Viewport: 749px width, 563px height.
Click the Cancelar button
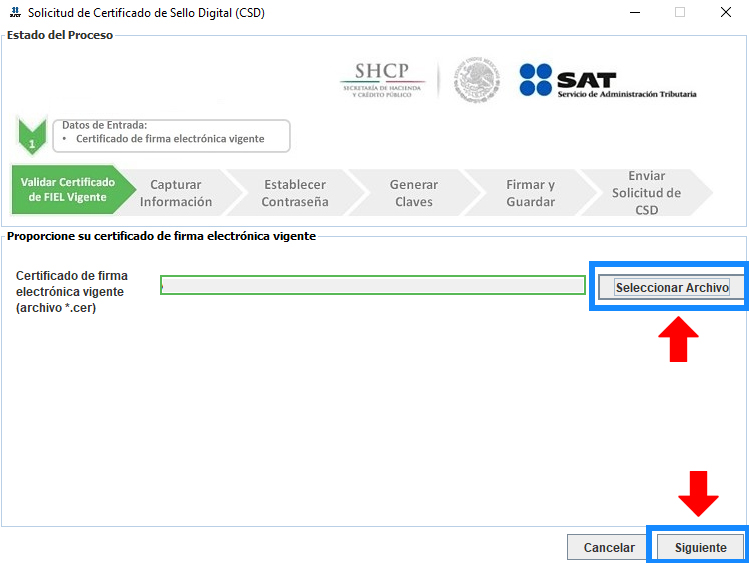[609, 547]
